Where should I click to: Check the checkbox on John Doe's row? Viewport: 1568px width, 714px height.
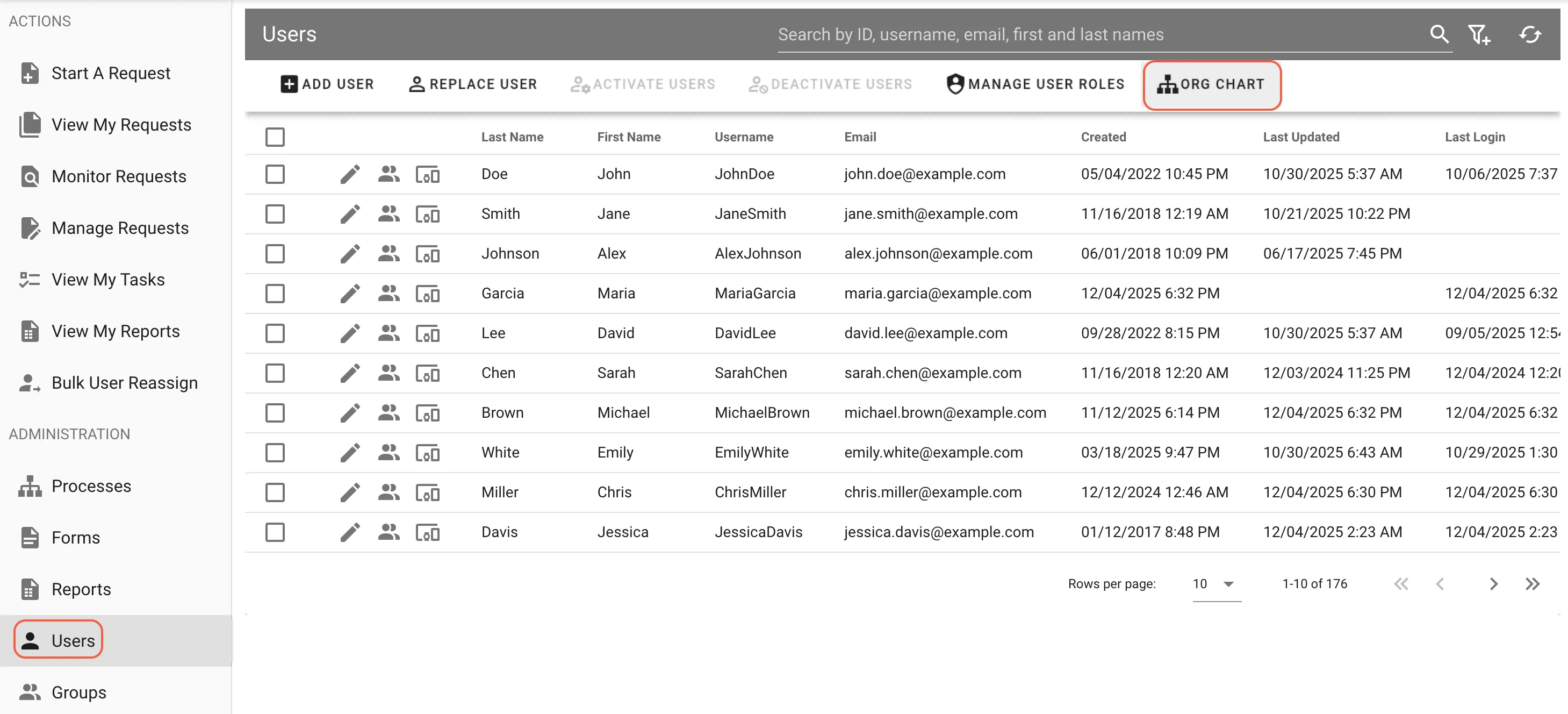tap(275, 174)
